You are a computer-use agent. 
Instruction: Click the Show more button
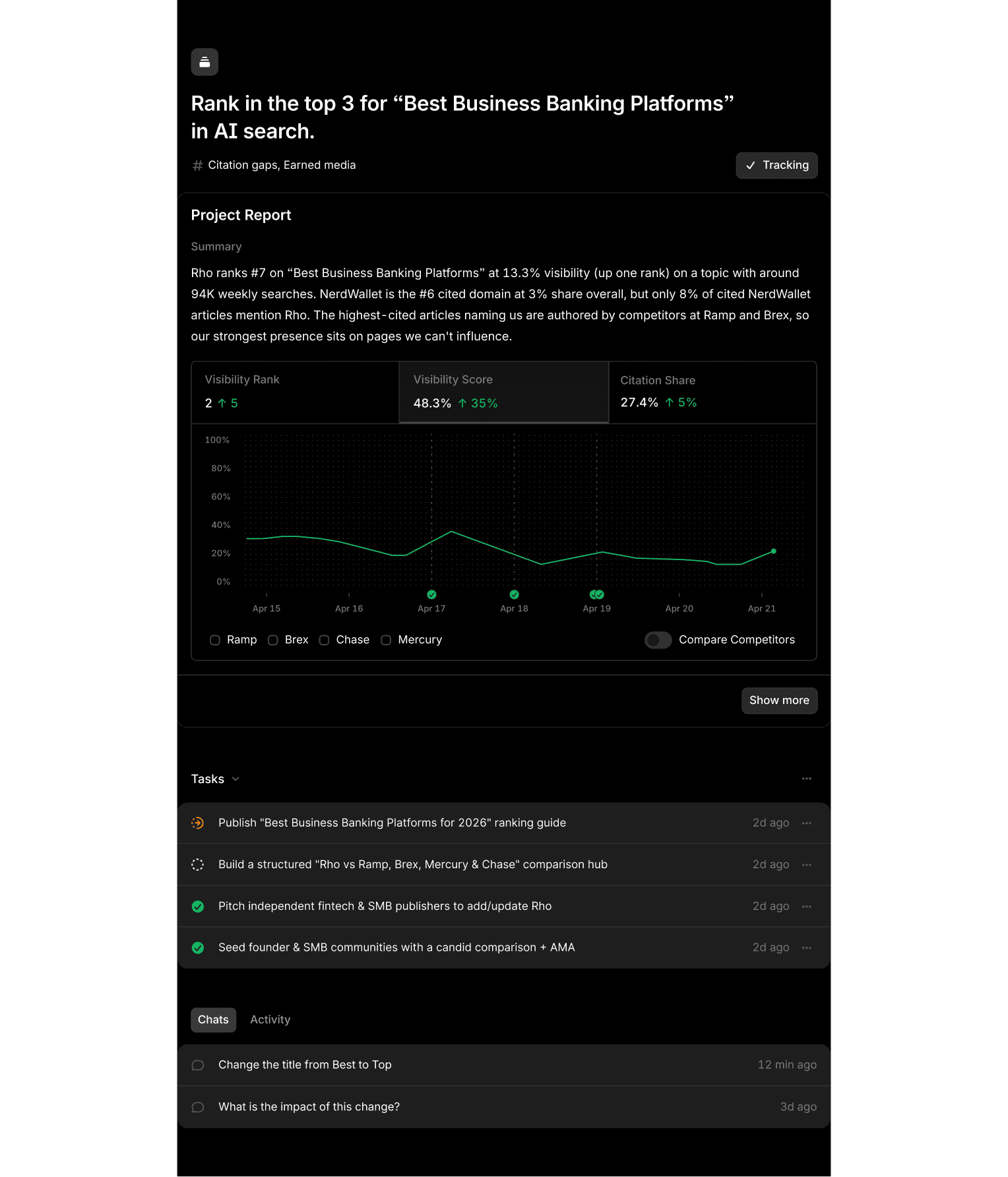coord(779,701)
